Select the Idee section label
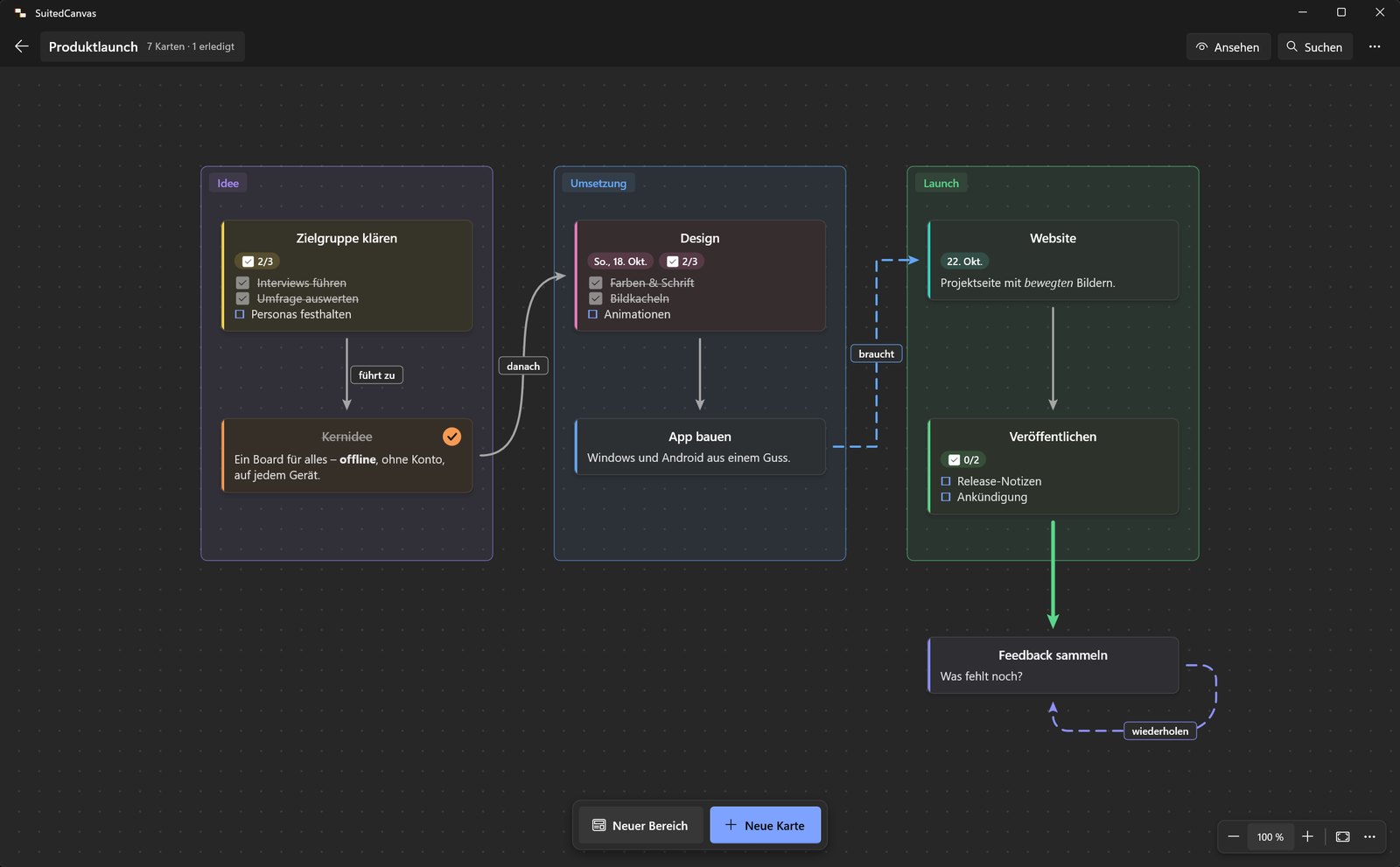 click(228, 183)
